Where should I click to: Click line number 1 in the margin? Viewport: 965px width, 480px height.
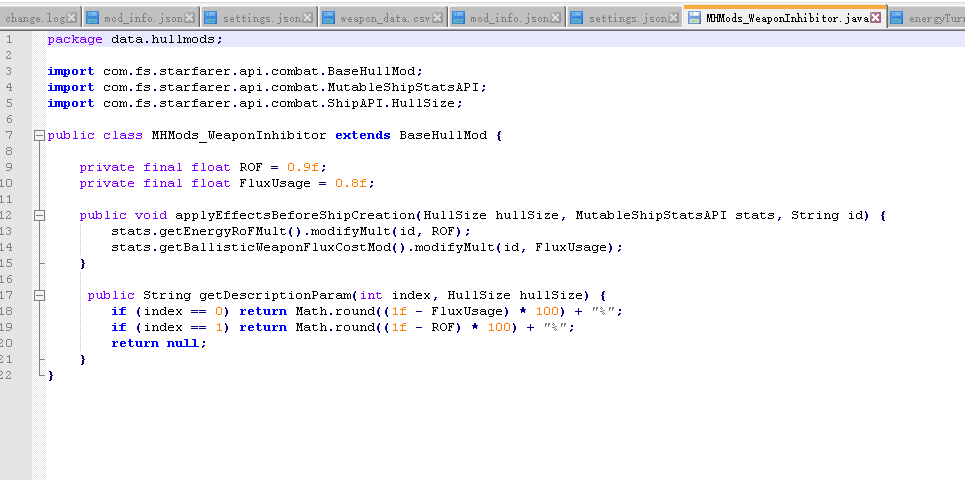coord(8,39)
